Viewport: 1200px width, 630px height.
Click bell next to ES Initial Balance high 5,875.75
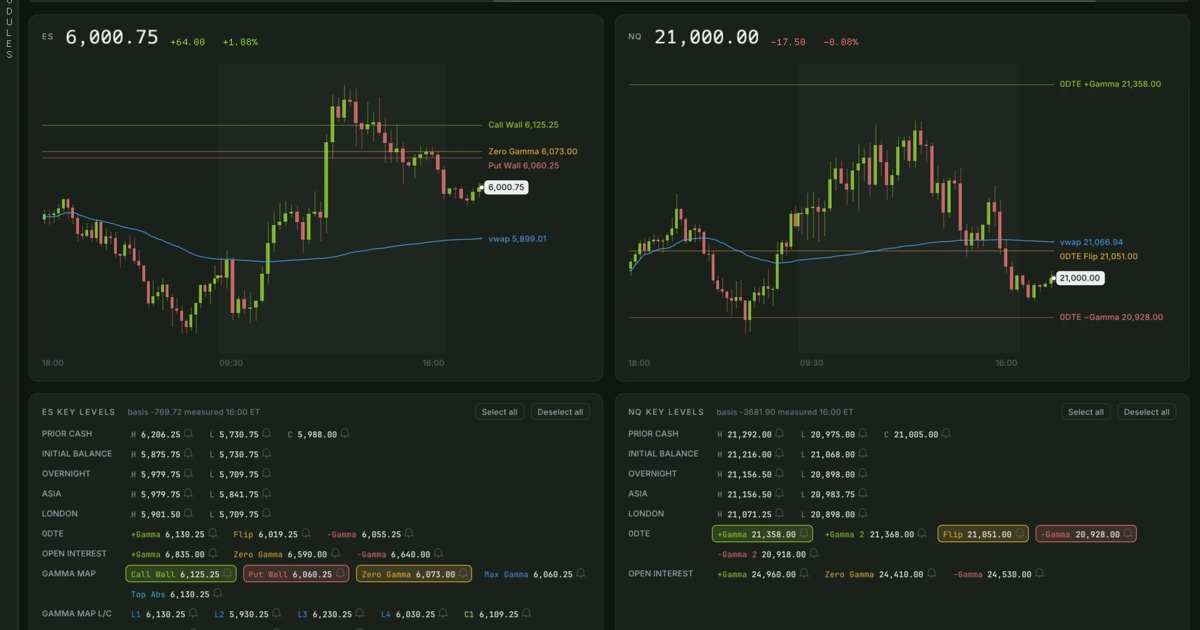(x=188, y=454)
